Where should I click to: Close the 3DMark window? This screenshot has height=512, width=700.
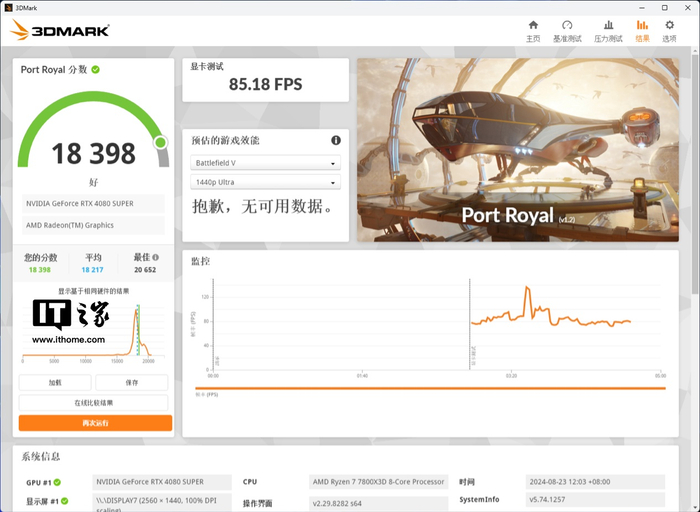click(688, 8)
